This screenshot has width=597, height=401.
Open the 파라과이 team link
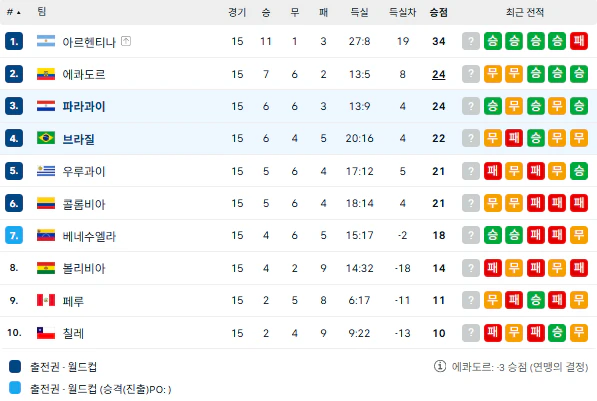[84, 106]
